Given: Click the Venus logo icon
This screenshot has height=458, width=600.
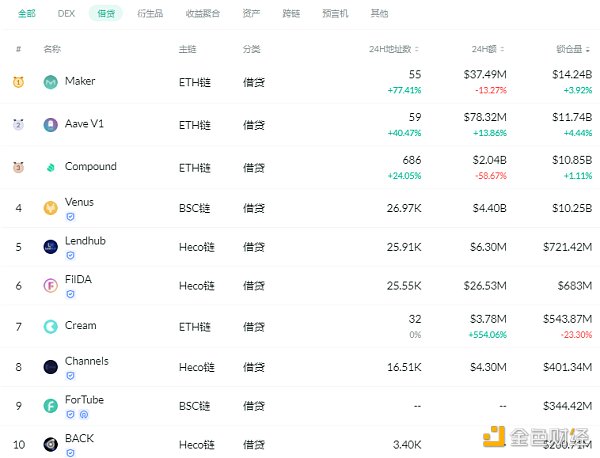Looking at the screenshot, I should point(50,208).
